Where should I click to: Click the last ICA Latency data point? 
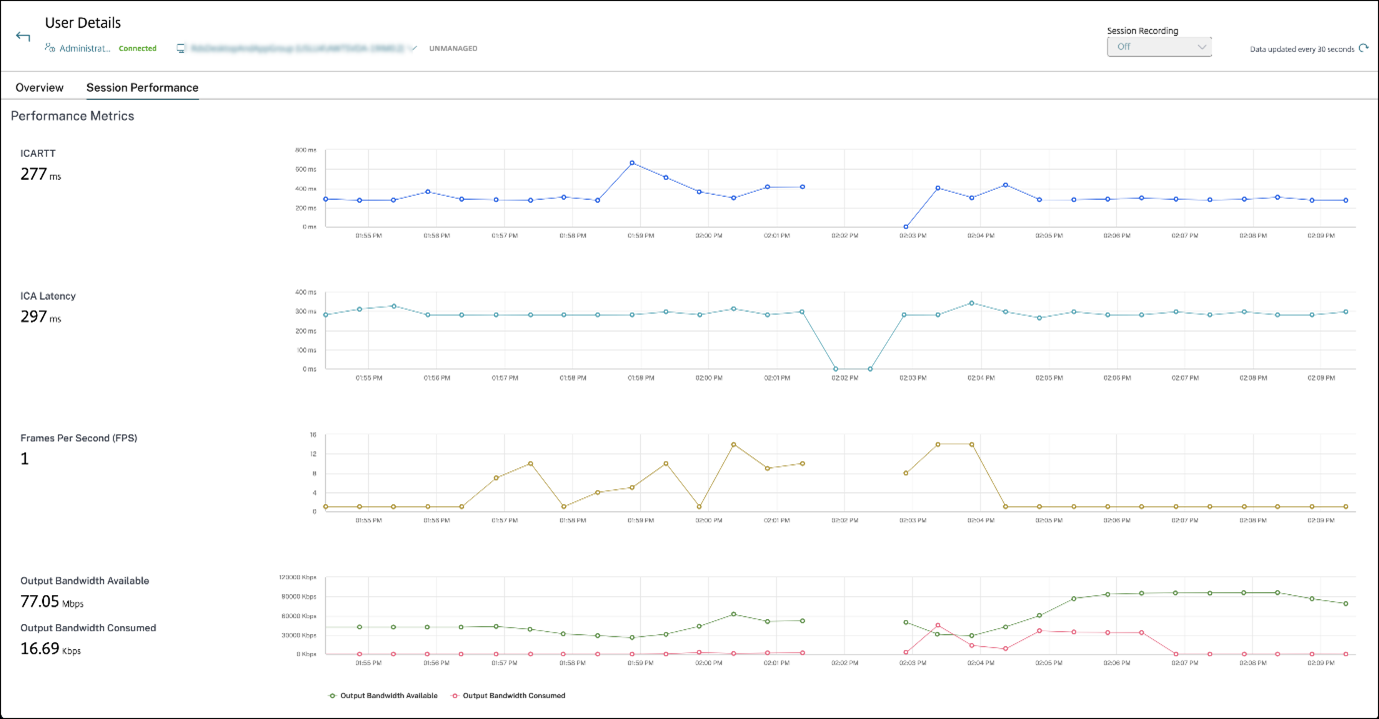pos(1346,312)
